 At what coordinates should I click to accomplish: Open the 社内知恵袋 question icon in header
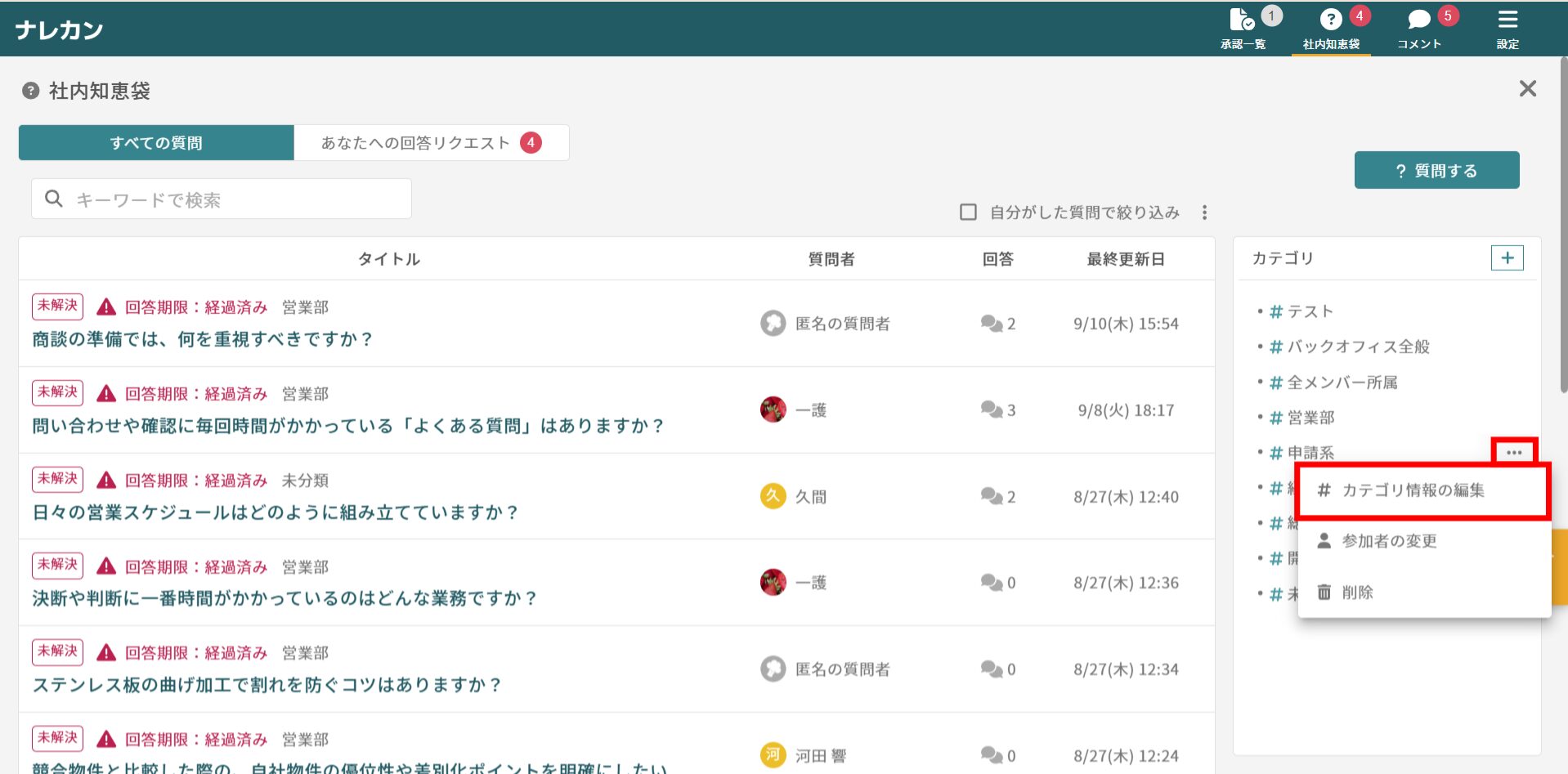1331,28
